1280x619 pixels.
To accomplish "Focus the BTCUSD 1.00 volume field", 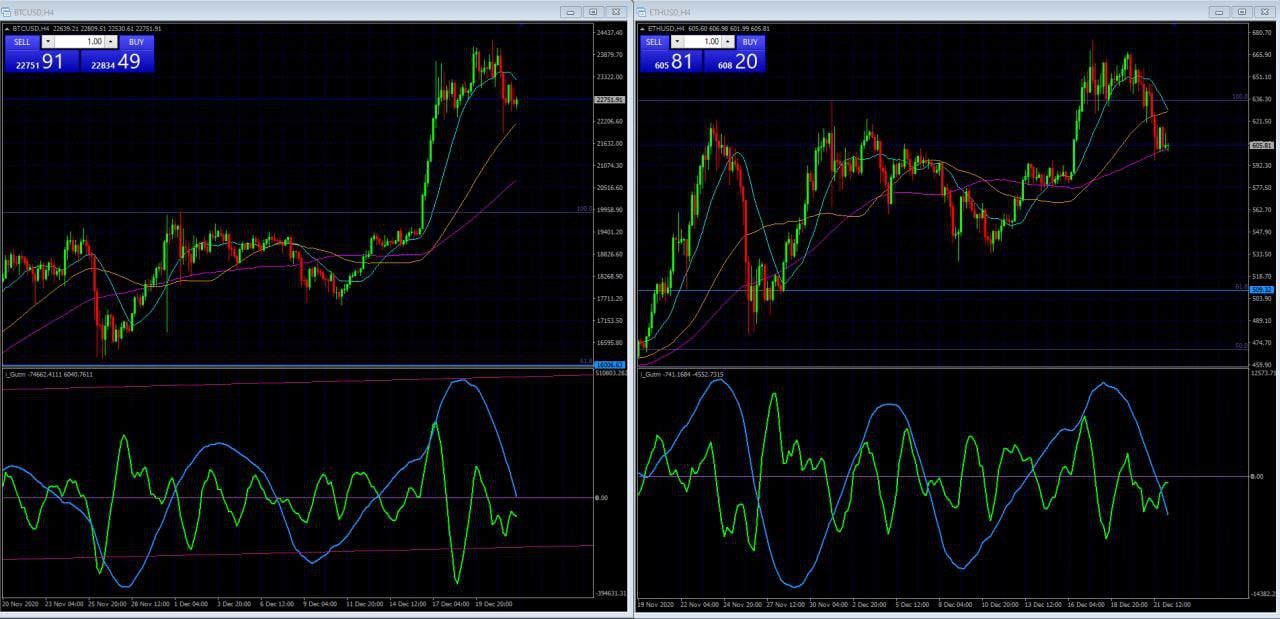I will 79,42.
